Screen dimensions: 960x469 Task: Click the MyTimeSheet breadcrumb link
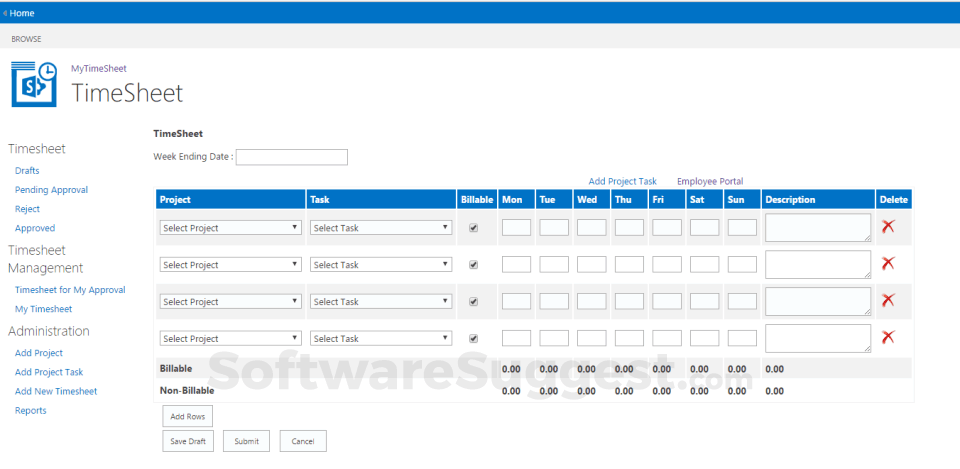pyautogui.click(x=99, y=69)
